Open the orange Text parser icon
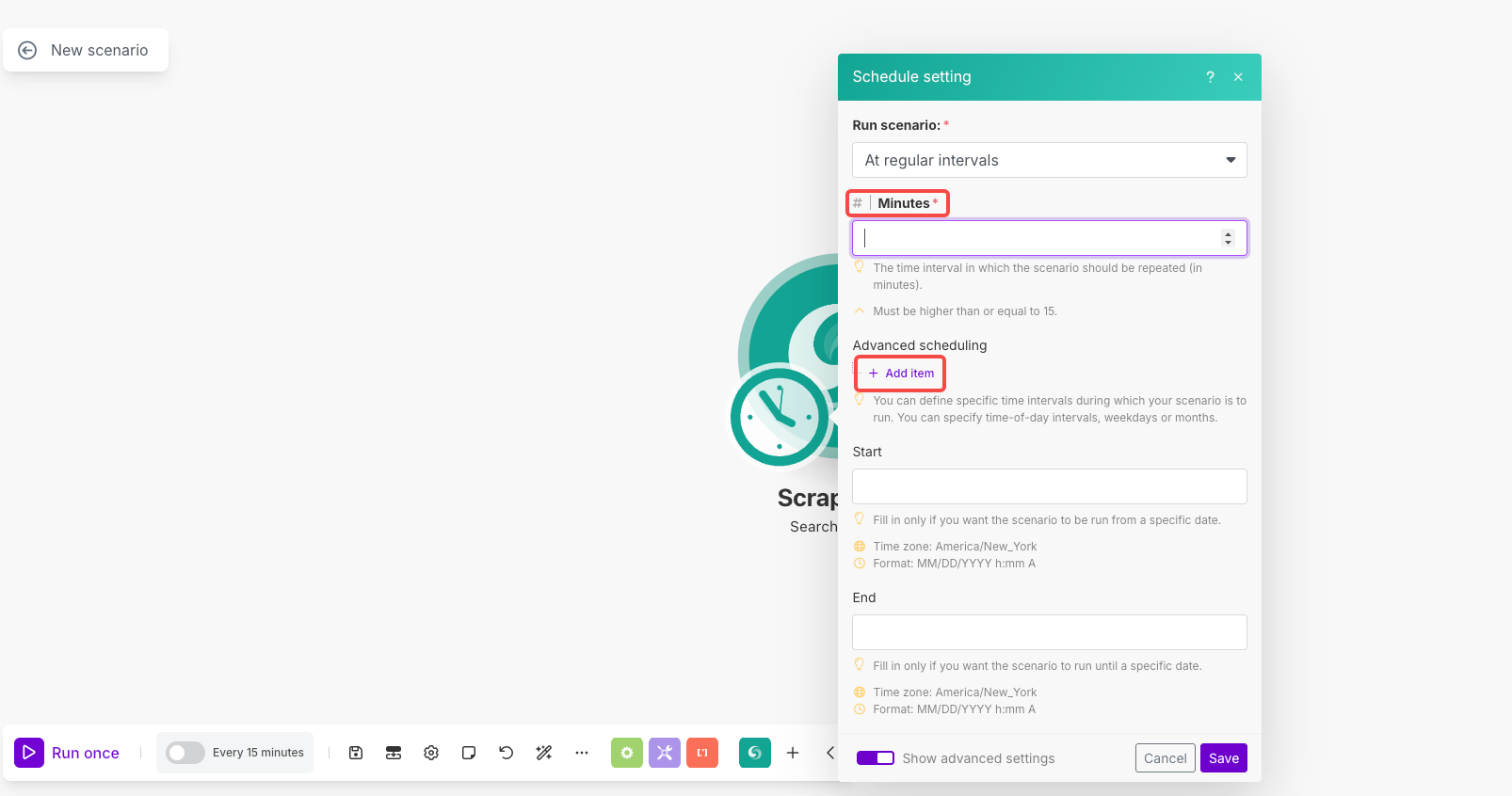Viewport: 1512px width, 796px height. [702, 753]
